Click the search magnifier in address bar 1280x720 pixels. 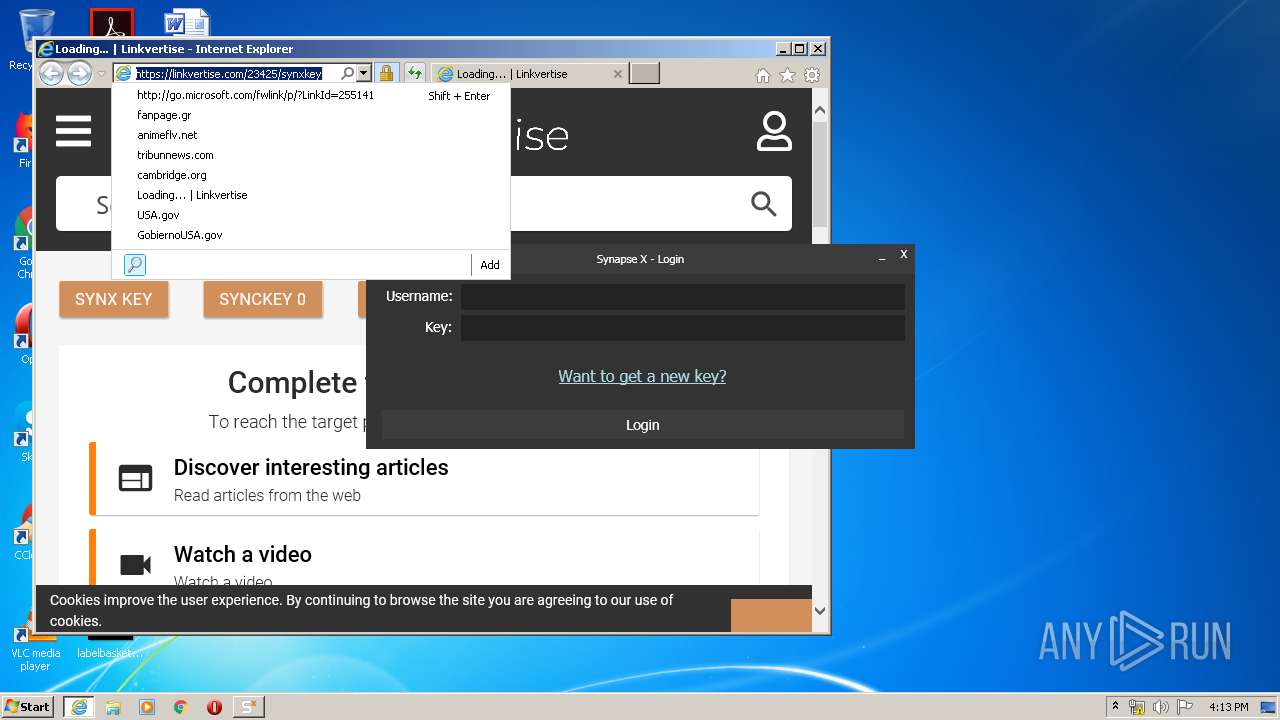tap(347, 74)
